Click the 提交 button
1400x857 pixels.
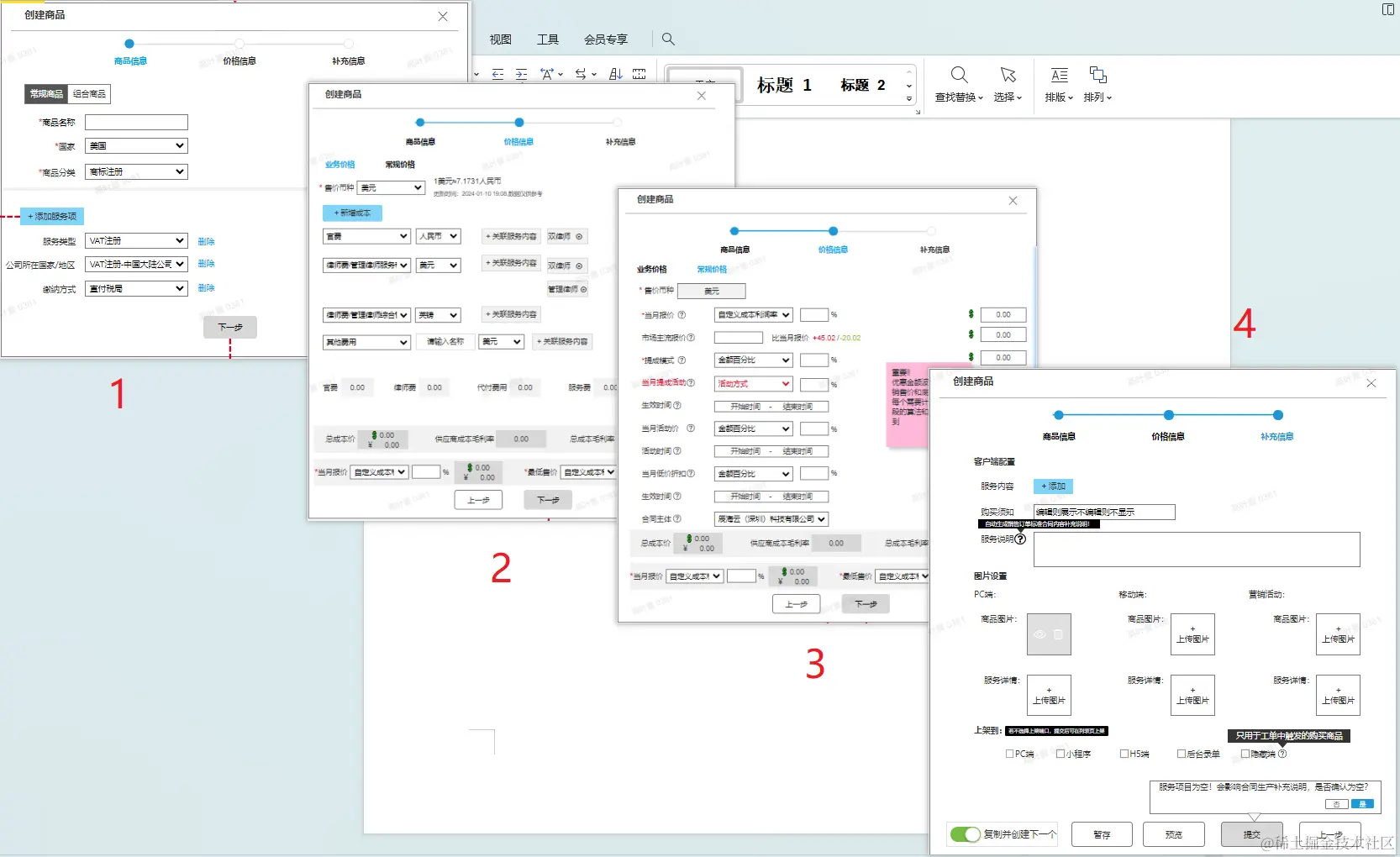click(x=1252, y=834)
